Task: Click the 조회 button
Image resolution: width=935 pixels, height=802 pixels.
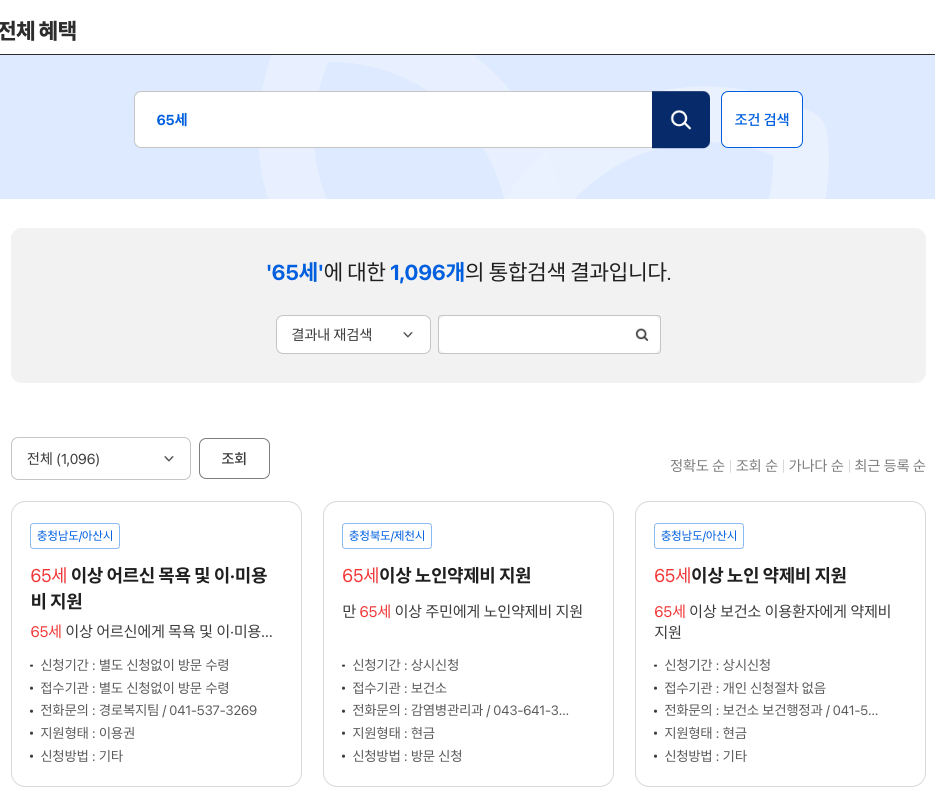Action: pos(234,459)
